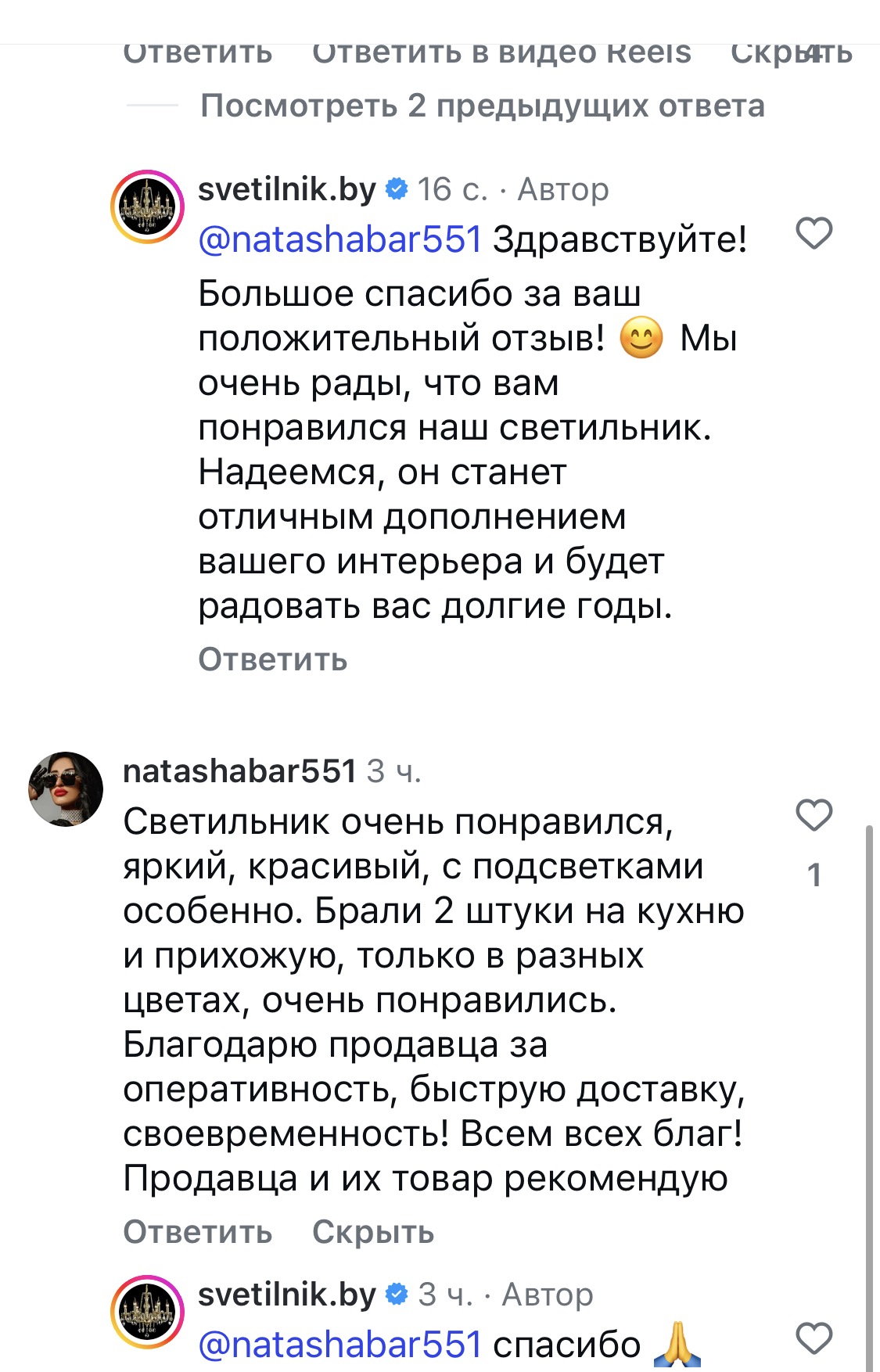Open svetilnik.by avatar beside the 3 ч. reply
This screenshot has height=1372, width=880.
pyautogui.click(x=147, y=1313)
